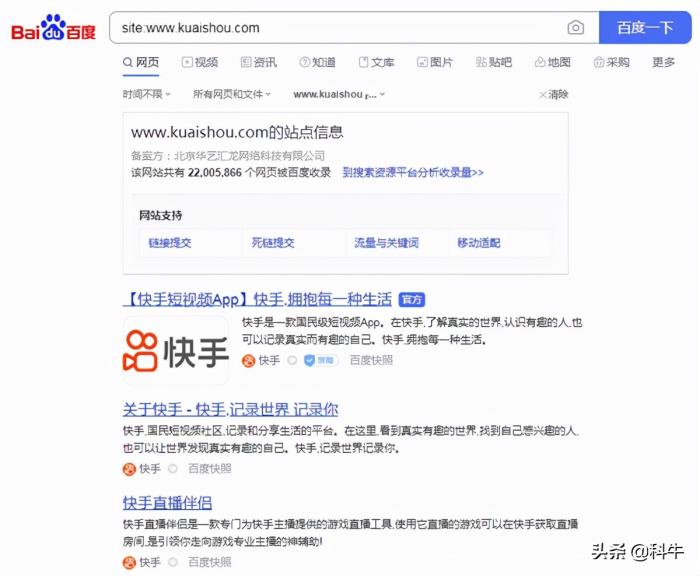Open the 关于快手 result title link

tap(230, 409)
